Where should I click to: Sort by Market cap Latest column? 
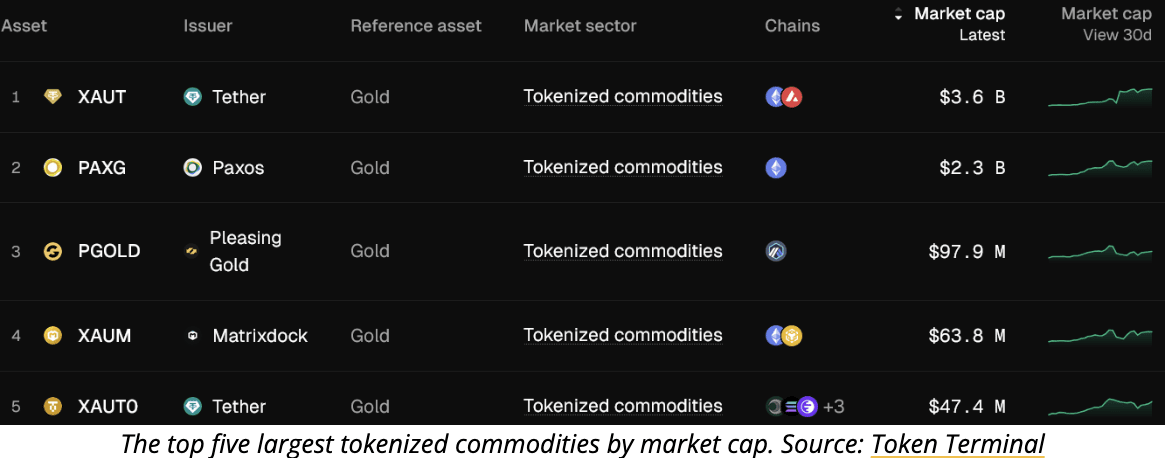click(958, 15)
